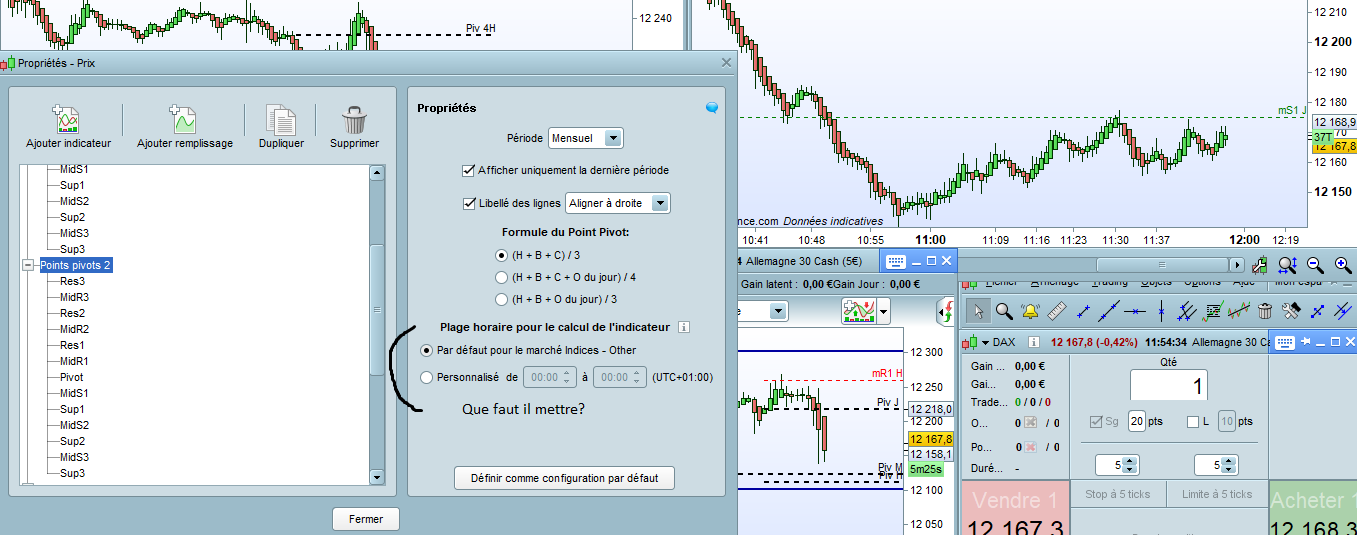Screen dimensions: 1357x535
Task: Click the Supprimer trash icon
Action: click(x=354, y=119)
